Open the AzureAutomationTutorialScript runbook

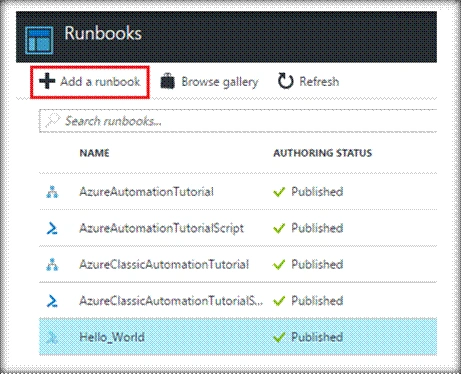point(161,229)
